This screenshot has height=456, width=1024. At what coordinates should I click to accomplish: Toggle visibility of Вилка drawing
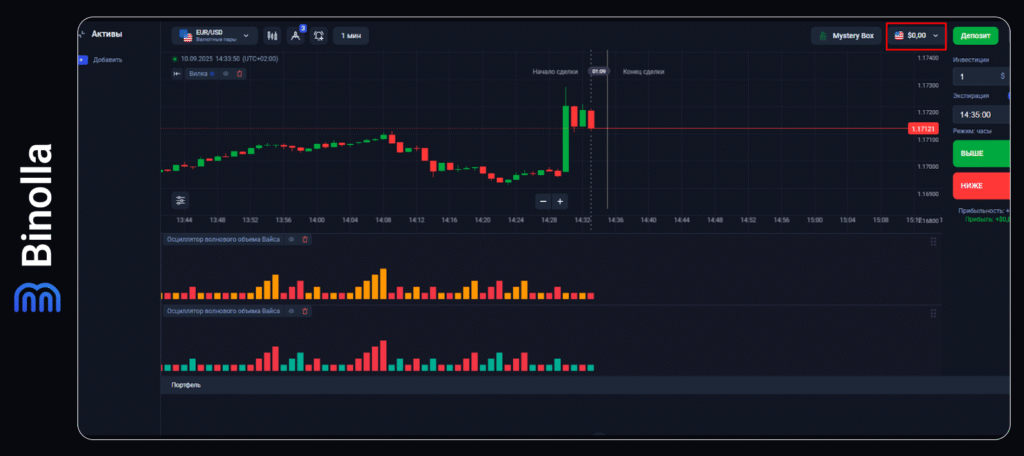coord(226,73)
